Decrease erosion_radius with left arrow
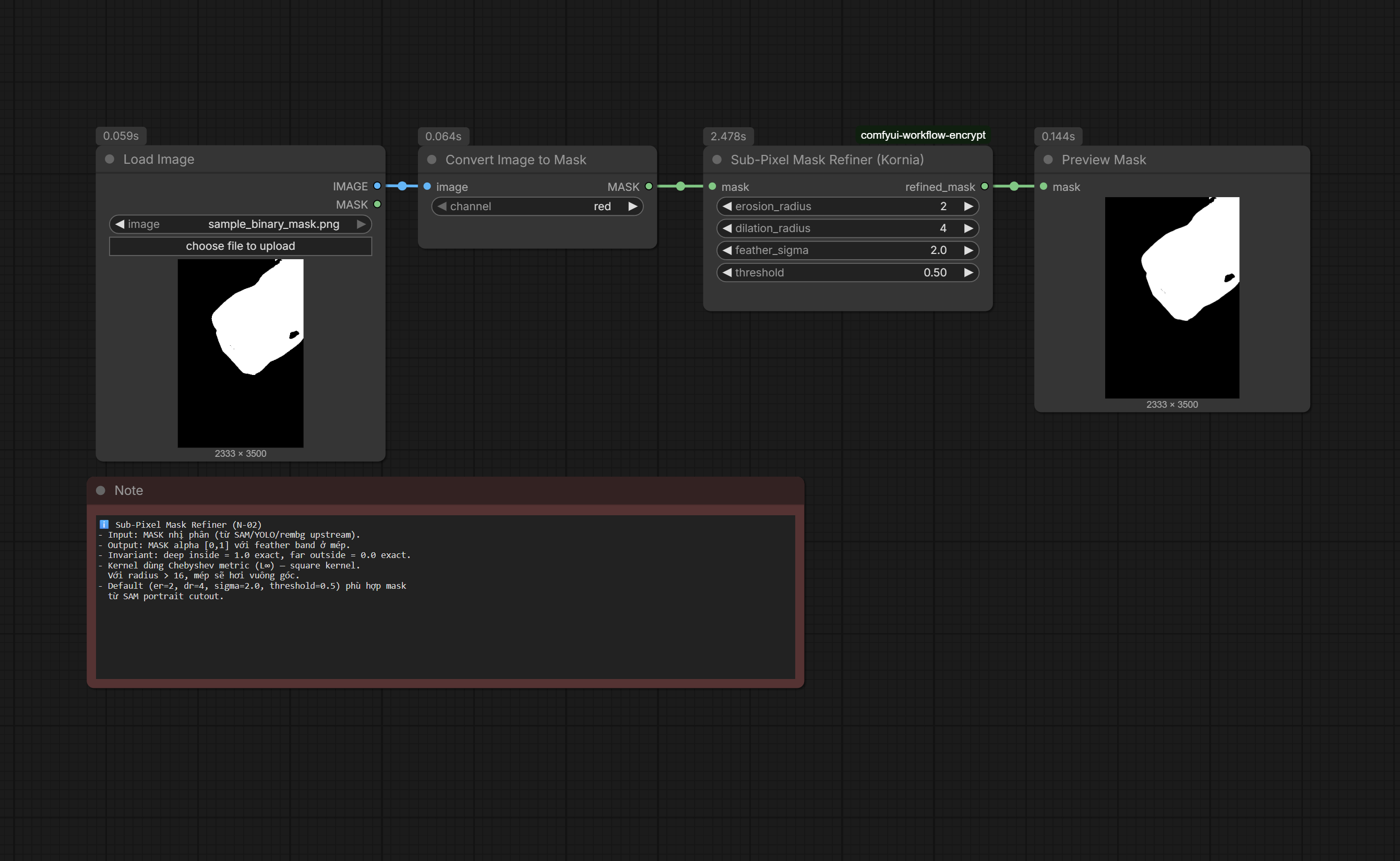Viewport: 1400px width, 861px height. [726, 207]
